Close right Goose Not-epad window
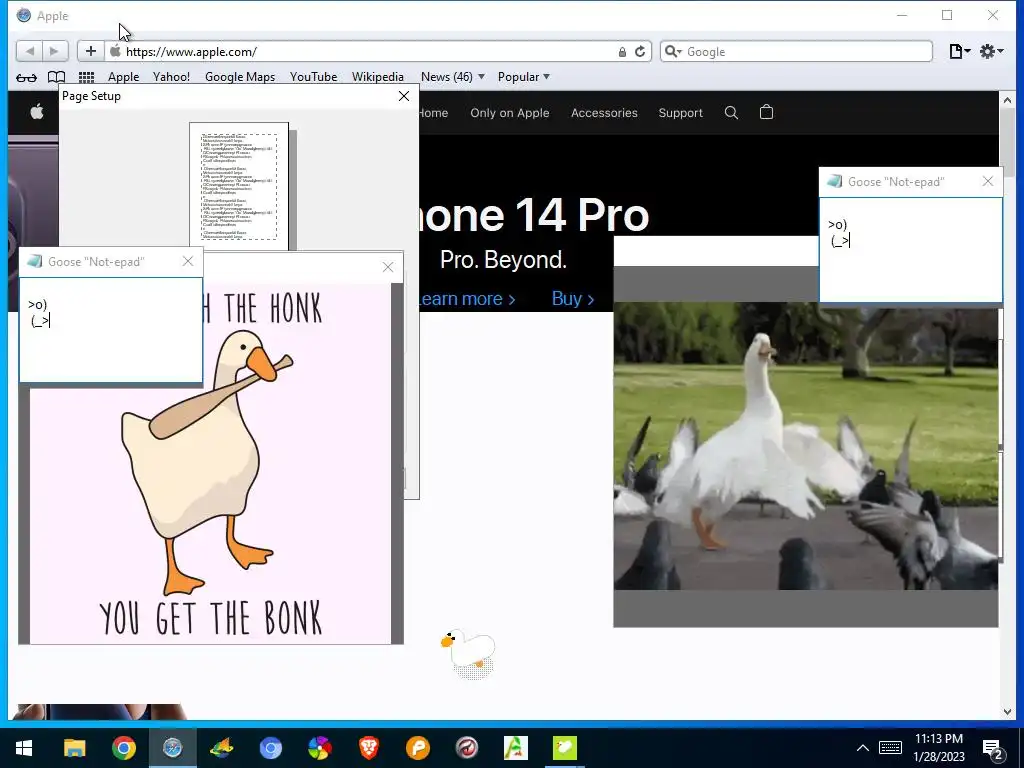This screenshot has height=768, width=1024. (x=987, y=182)
